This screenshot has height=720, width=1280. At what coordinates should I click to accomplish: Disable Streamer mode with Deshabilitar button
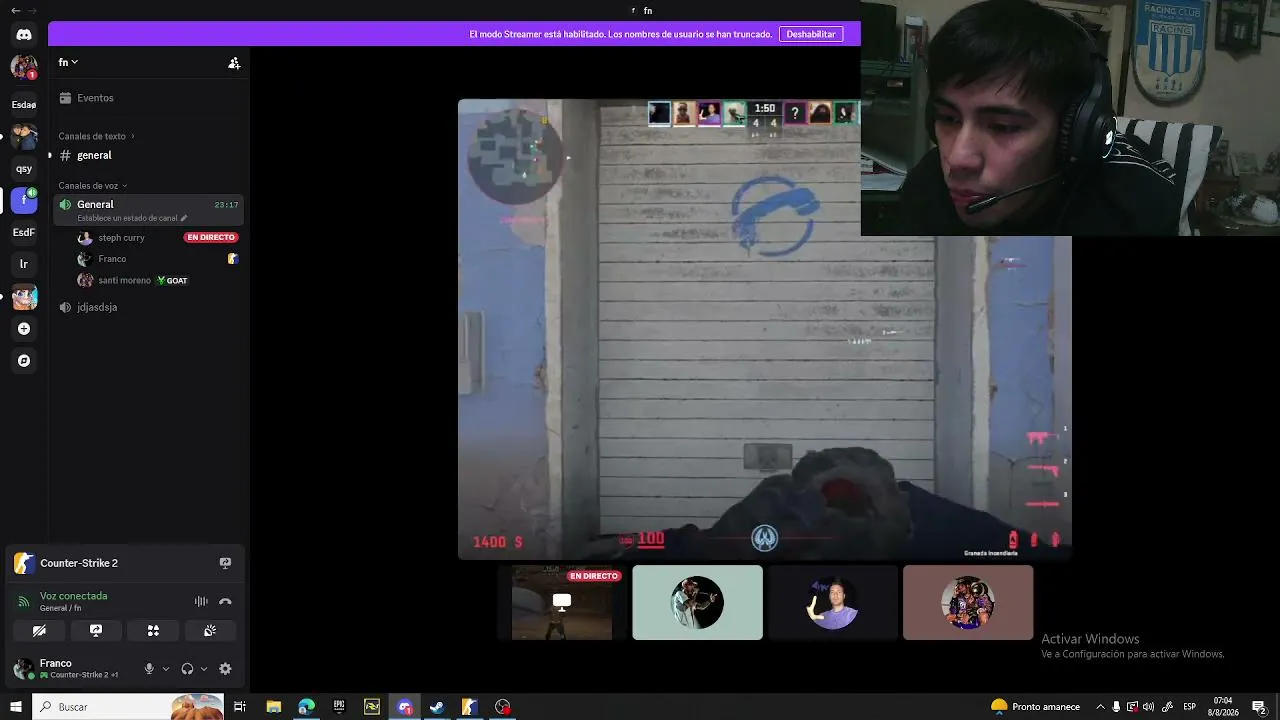coord(811,34)
